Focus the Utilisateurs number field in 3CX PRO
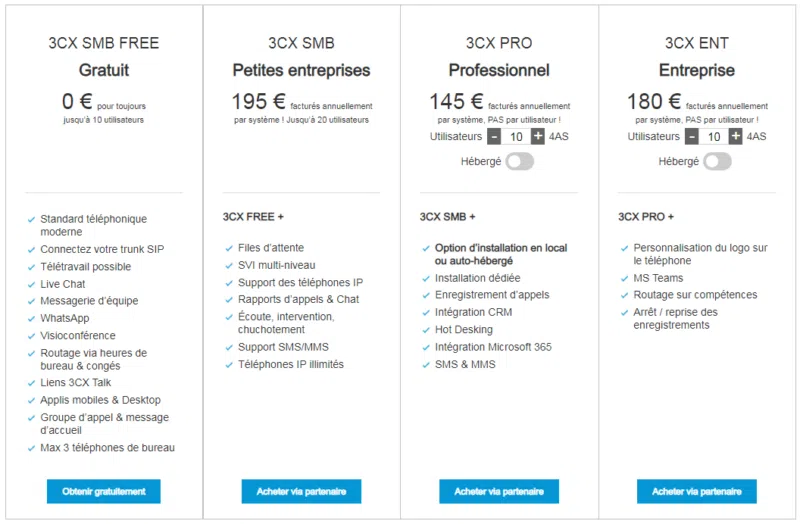The image size is (800, 524). tap(516, 136)
